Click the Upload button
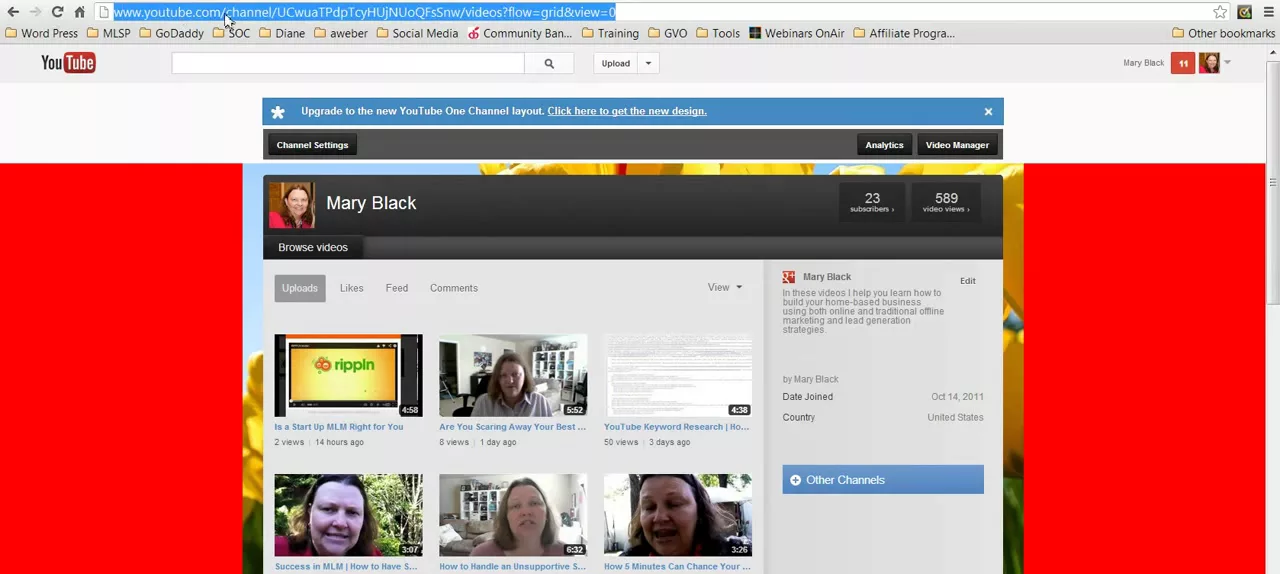Image resolution: width=1280 pixels, height=574 pixels. pos(616,63)
